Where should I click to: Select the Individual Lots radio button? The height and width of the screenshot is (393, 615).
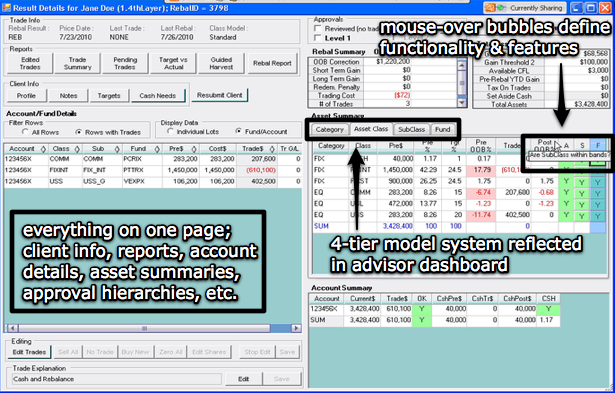pos(170,131)
